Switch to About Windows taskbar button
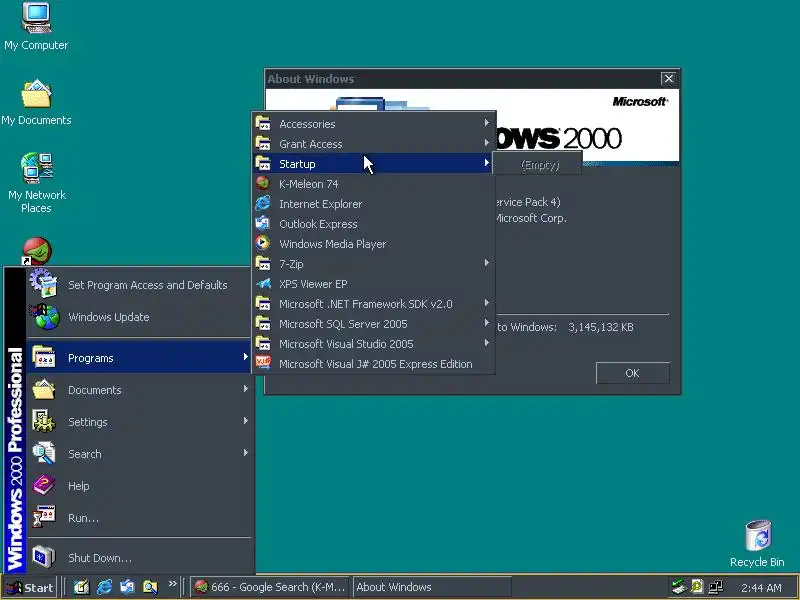 pyautogui.click(x=432, y=587)
